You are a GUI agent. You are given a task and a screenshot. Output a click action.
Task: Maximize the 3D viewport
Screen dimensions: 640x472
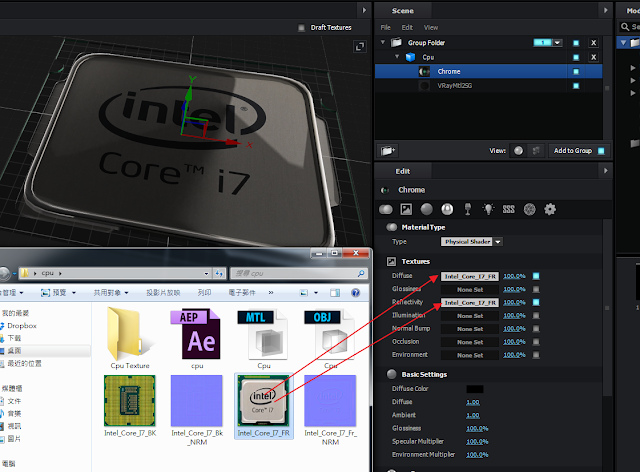point(360,47)
